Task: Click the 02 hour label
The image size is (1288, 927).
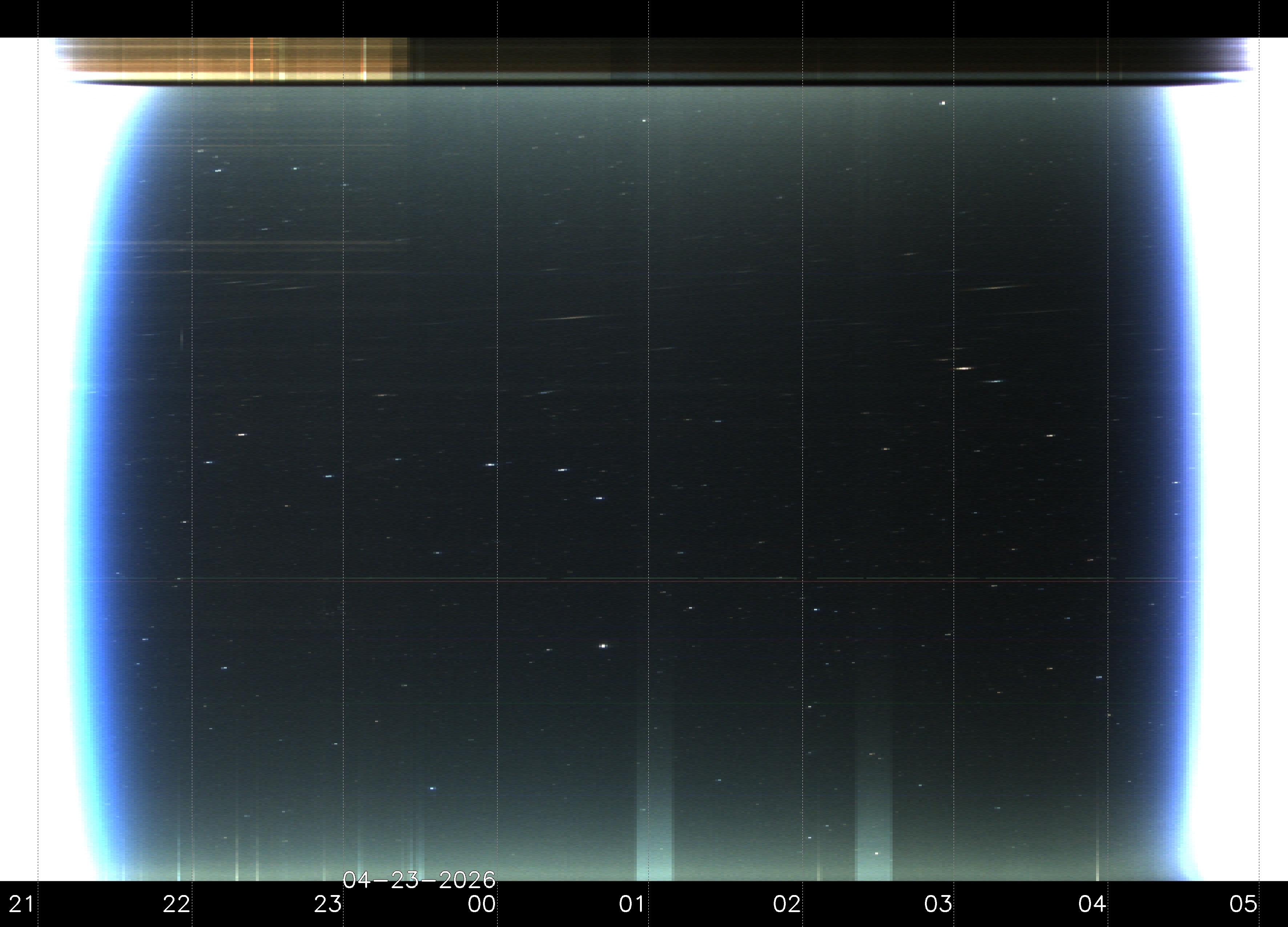Action: (x=786, y=904)
